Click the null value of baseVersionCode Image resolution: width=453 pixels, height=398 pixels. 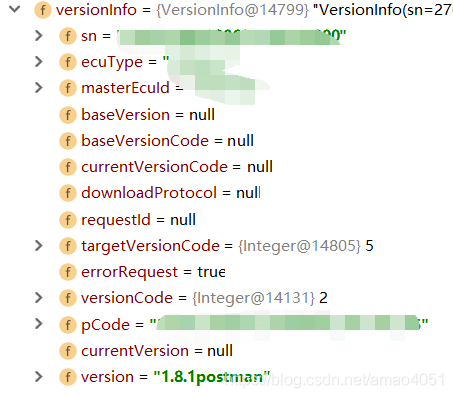coord(240,141)
